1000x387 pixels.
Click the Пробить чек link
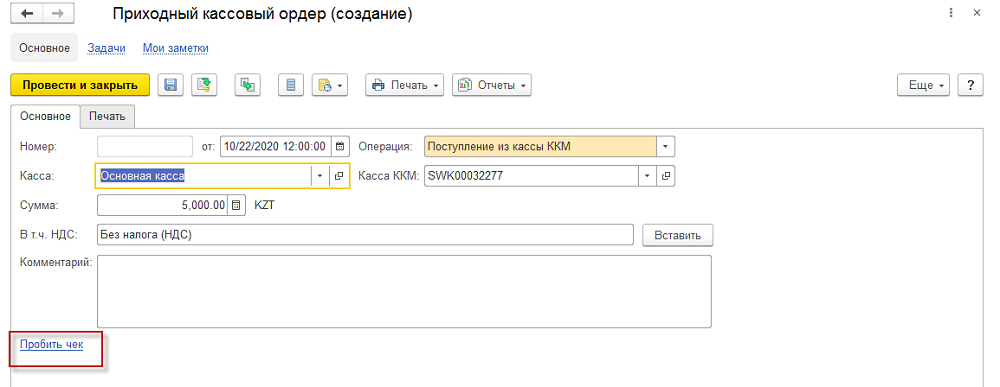[x=52, y=344]
